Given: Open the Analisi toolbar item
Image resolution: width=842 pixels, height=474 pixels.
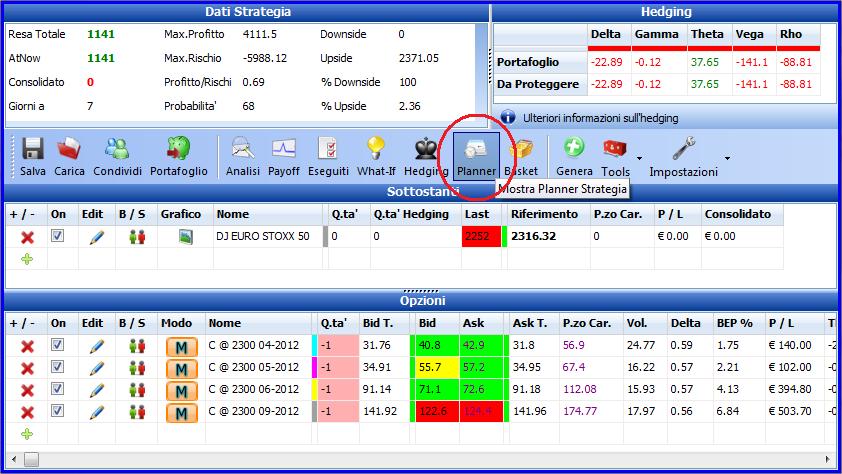Looking at the screenshot, I should coord(243,156).
